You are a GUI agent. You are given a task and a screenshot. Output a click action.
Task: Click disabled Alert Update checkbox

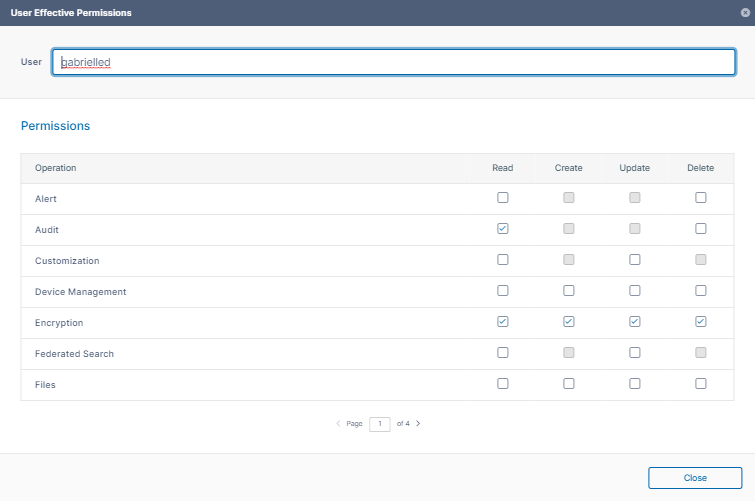click(x=635, y=198)
